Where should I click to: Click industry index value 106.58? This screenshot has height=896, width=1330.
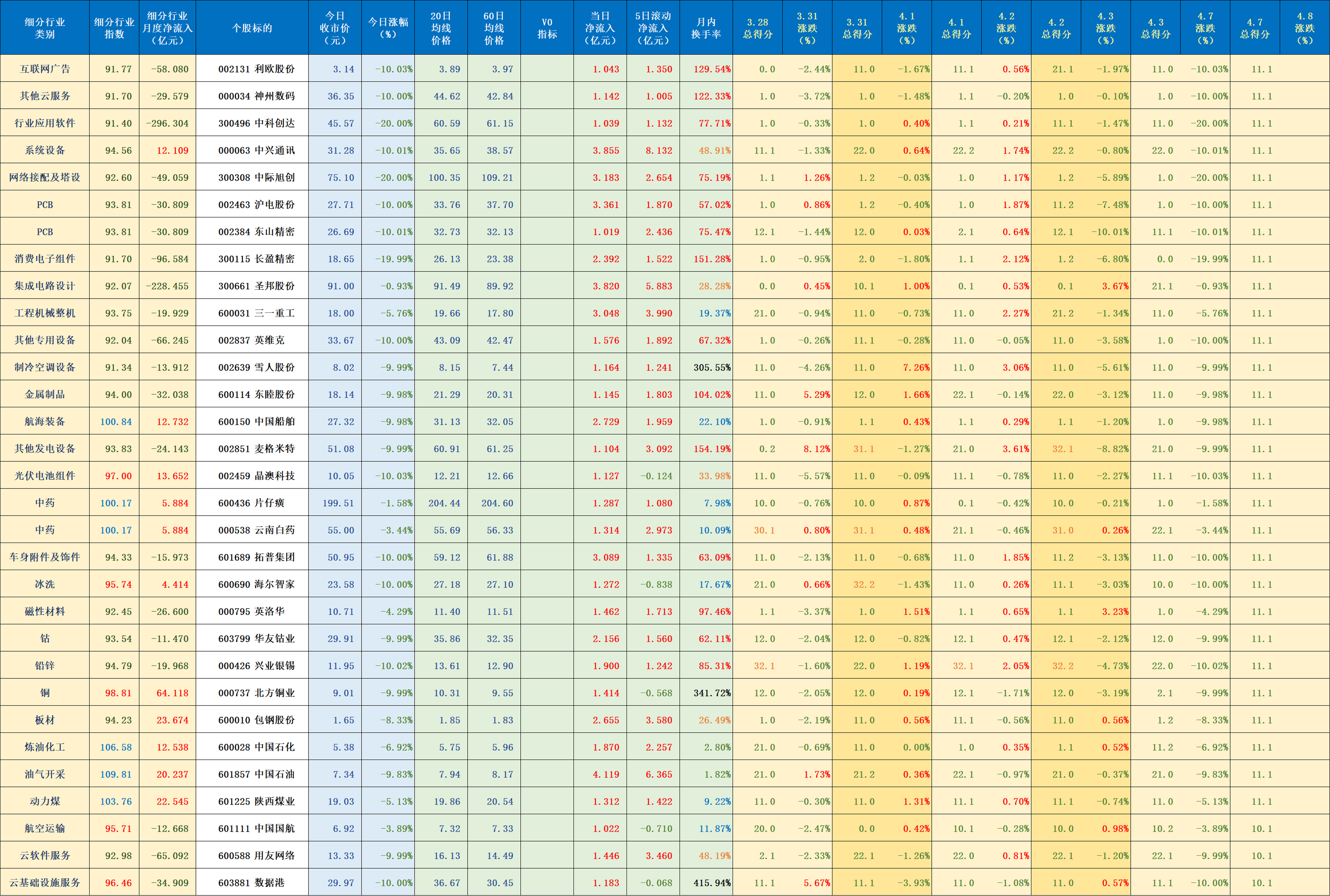(x=116, y=747)
